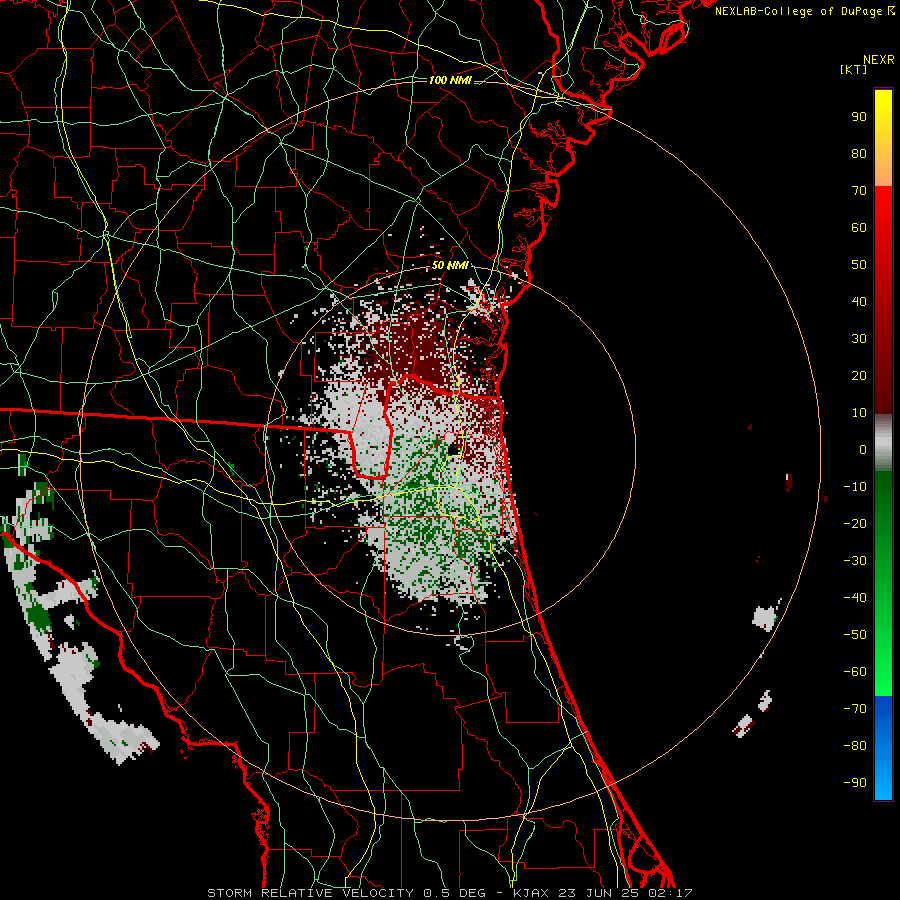Click the 70 value on velocity scale
Viewport: 900px width, 900px height.
coord(859,191)
